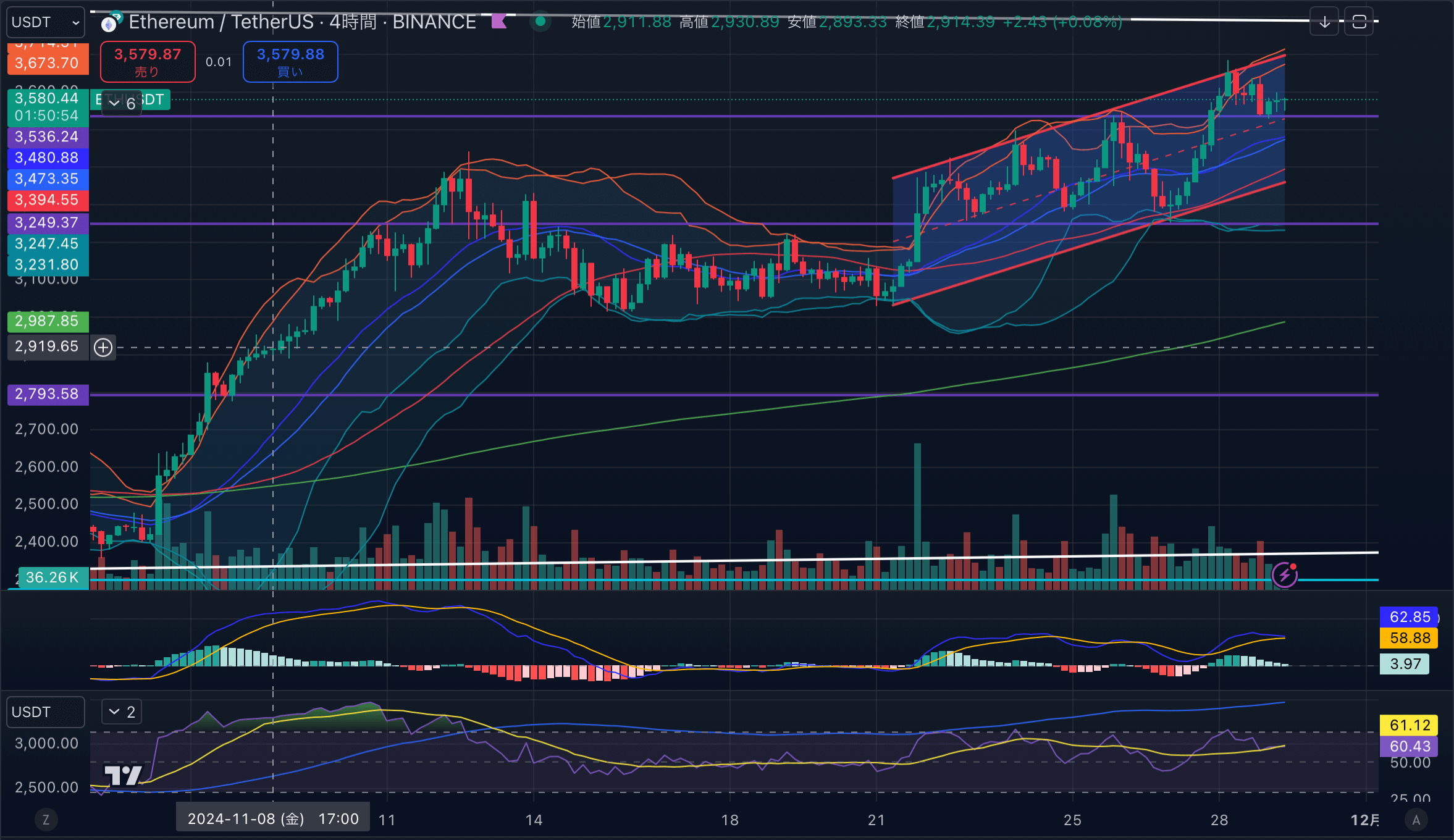The width and height of the screenshot is (1454, 840).
Task: Click the blue 3,480.88 price label
Action: (x=48, y=158)
